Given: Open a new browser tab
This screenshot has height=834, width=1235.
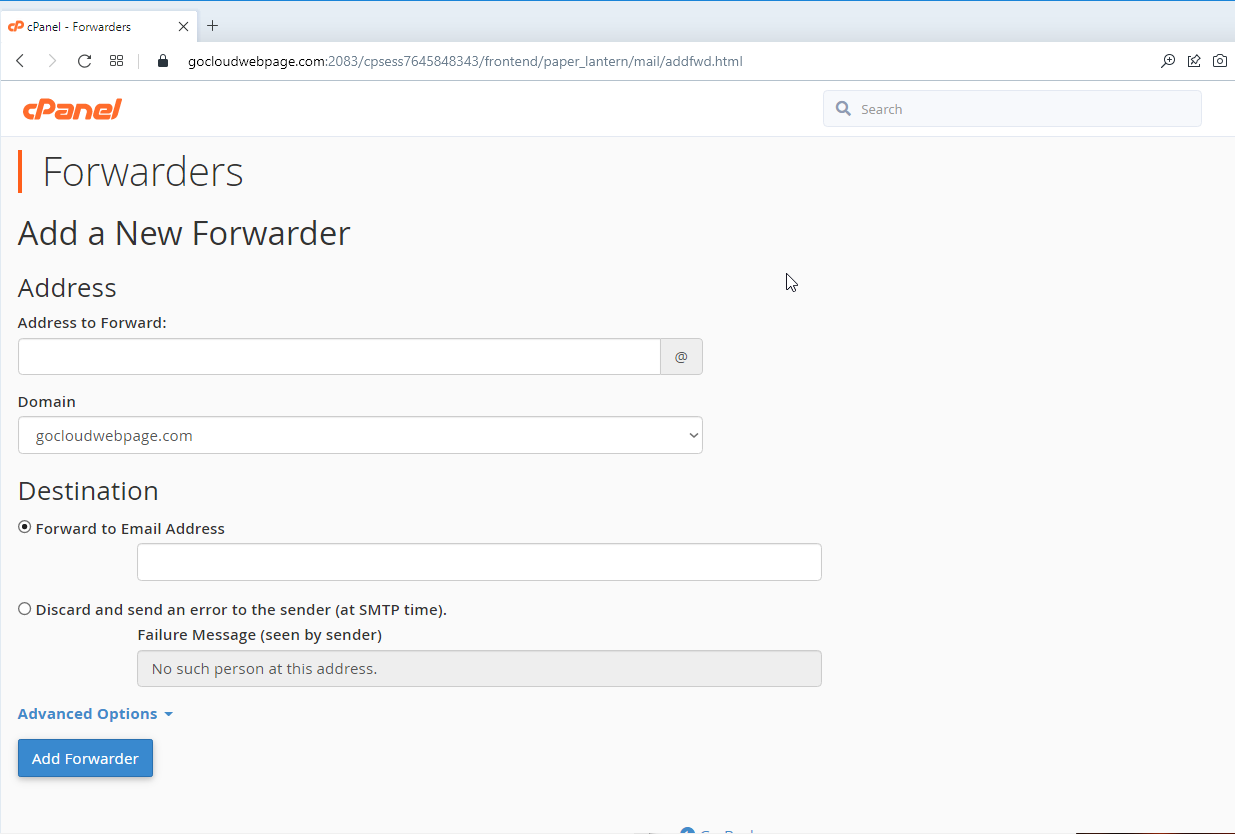Looking at the screenshot, I should coord(211,26).
